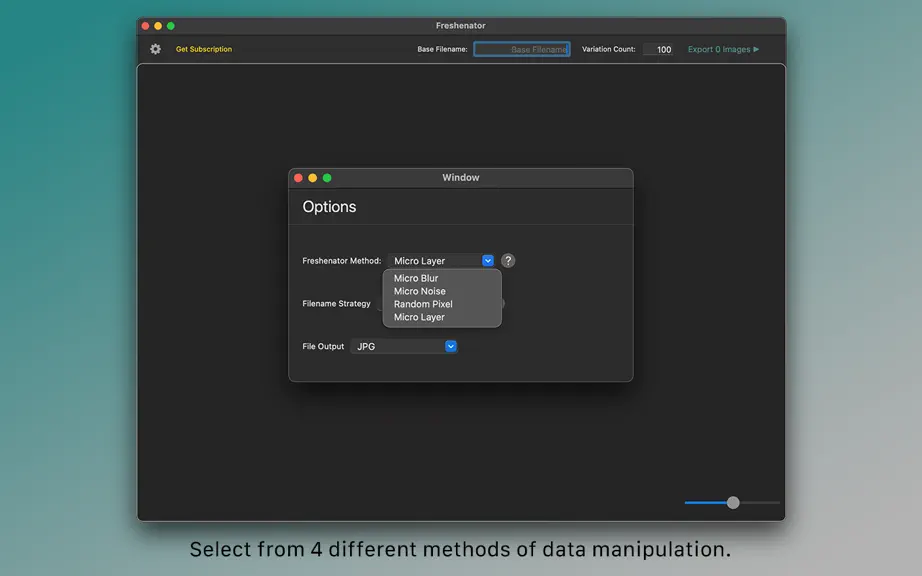Click the Get Subscription link
922x576 pixels.
pos(203,49)
